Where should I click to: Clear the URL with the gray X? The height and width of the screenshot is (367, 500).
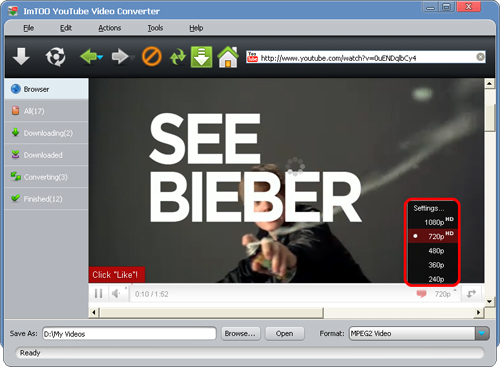[x=480, y=57]
